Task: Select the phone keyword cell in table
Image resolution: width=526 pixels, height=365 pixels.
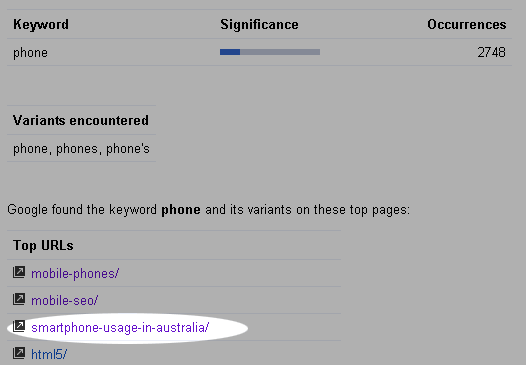Action: 30,53
